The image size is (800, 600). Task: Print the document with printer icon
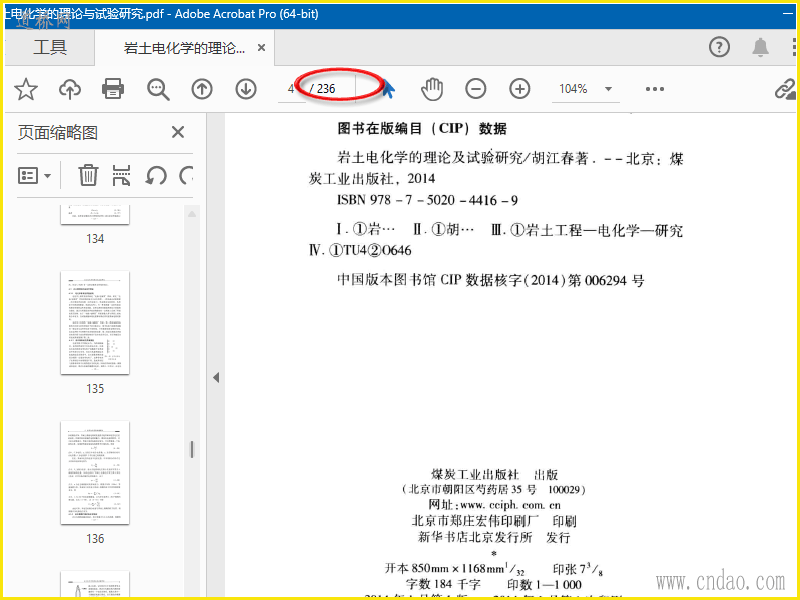click(x=113, y=89)
